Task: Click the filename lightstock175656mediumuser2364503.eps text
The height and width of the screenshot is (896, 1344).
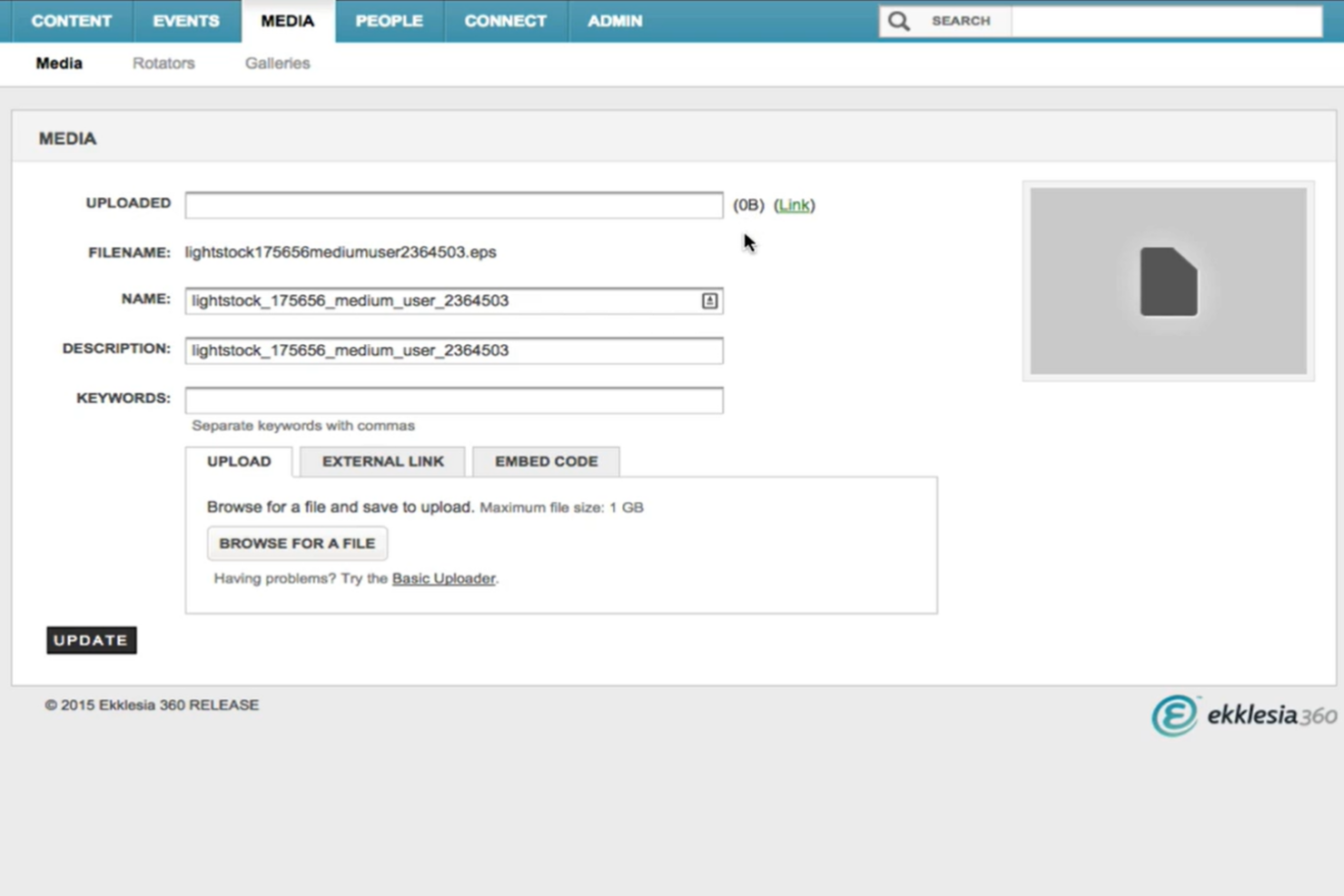Action: pyautogui.click(x=341, y=252)
